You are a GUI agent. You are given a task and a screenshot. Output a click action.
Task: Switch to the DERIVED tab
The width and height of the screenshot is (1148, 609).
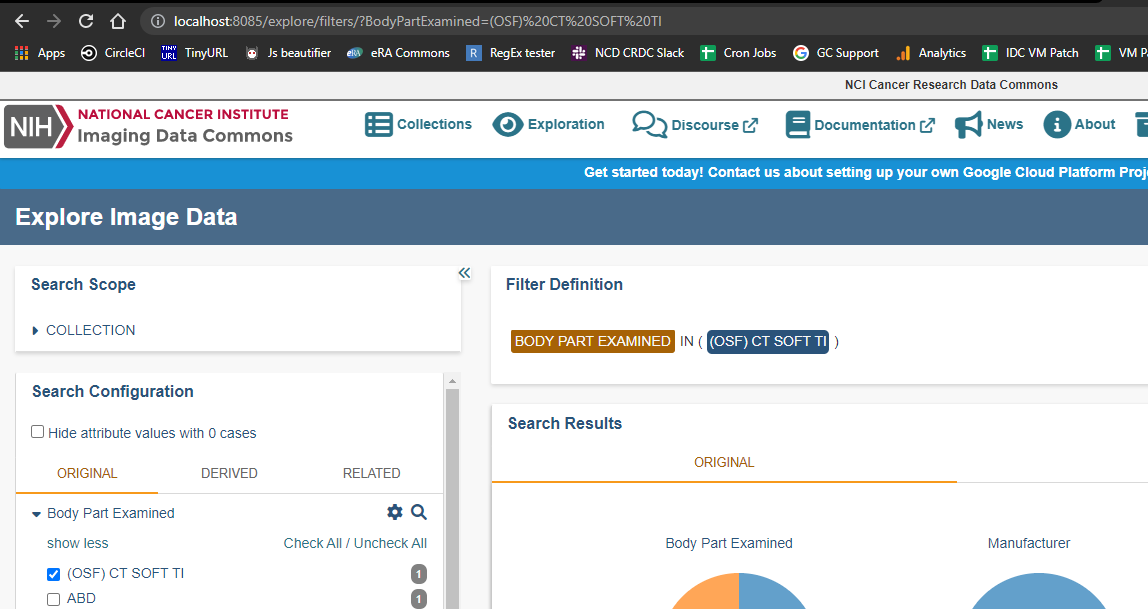click(x=229, y=473)
